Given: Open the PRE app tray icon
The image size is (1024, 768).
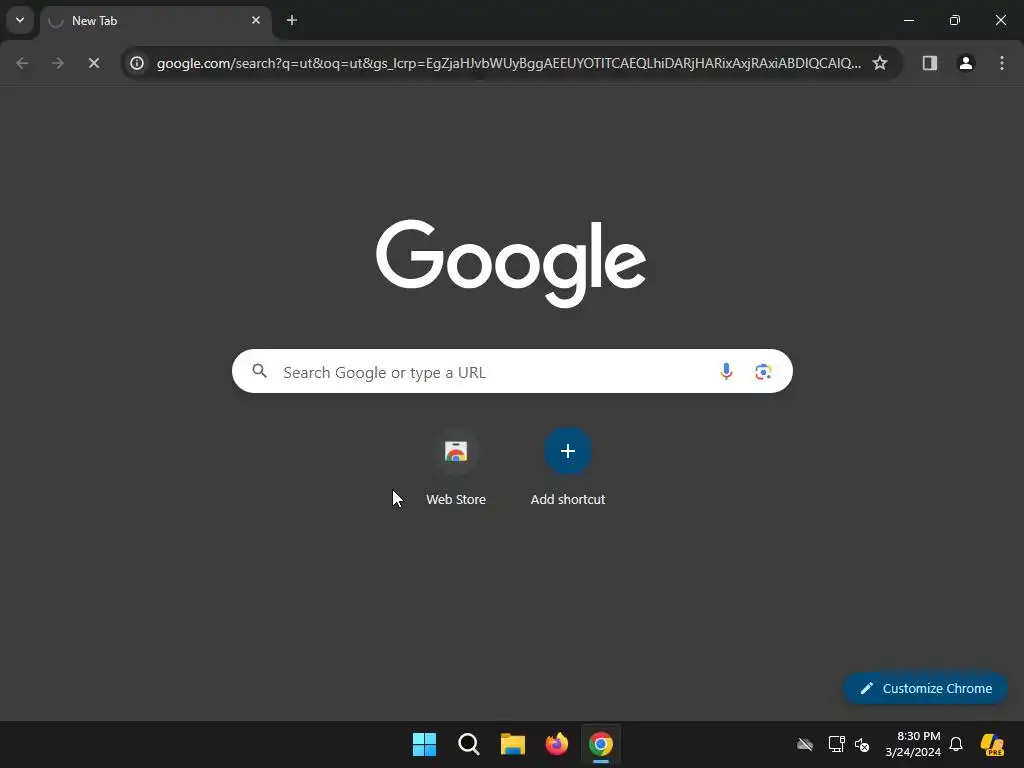Looking at the screenshot, I should [x=993, y=744].
